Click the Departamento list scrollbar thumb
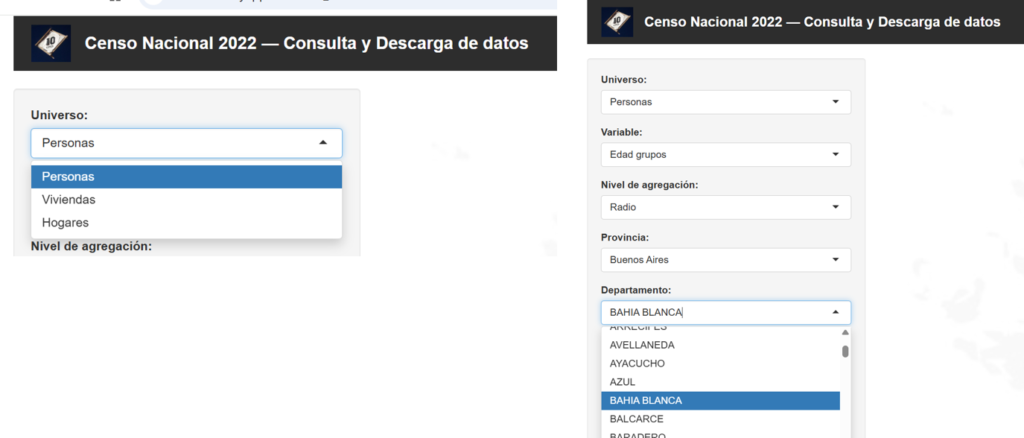This screenshot has width=1024, height=438. click(x=845, y=351)
